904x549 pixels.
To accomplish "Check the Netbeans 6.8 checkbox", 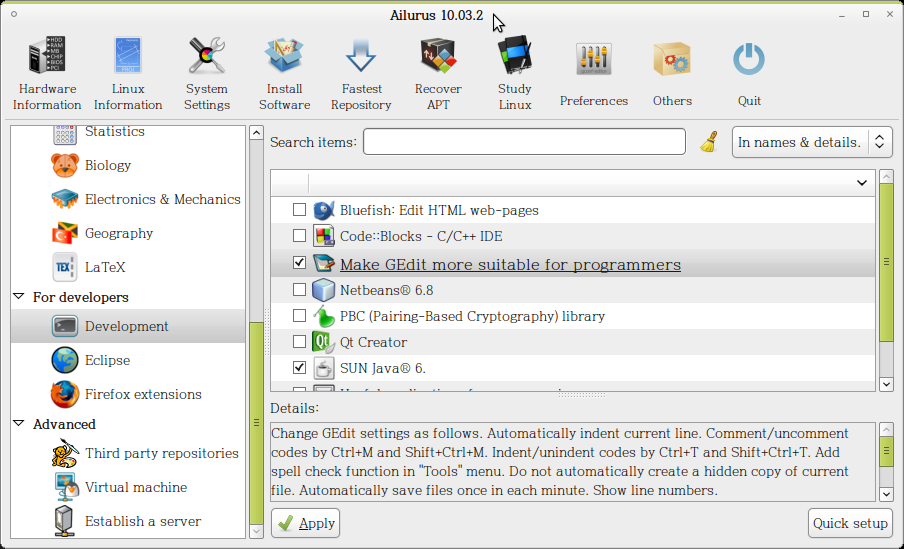I will (299, 289).
